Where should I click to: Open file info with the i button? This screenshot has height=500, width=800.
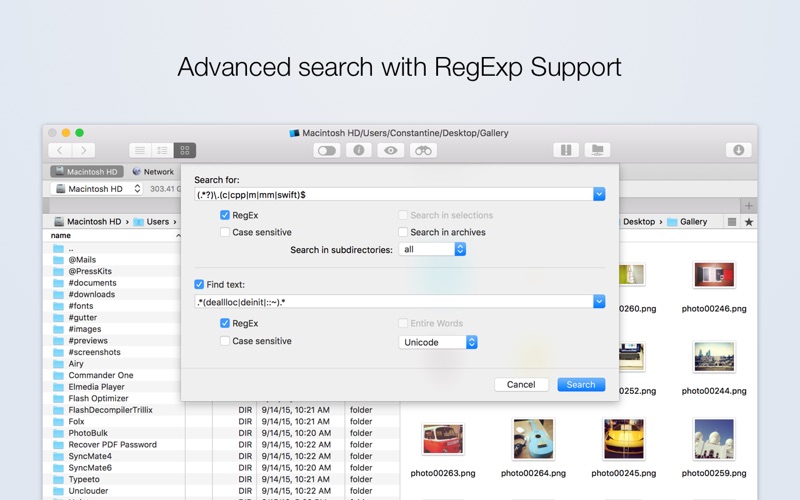click(359, 151)
